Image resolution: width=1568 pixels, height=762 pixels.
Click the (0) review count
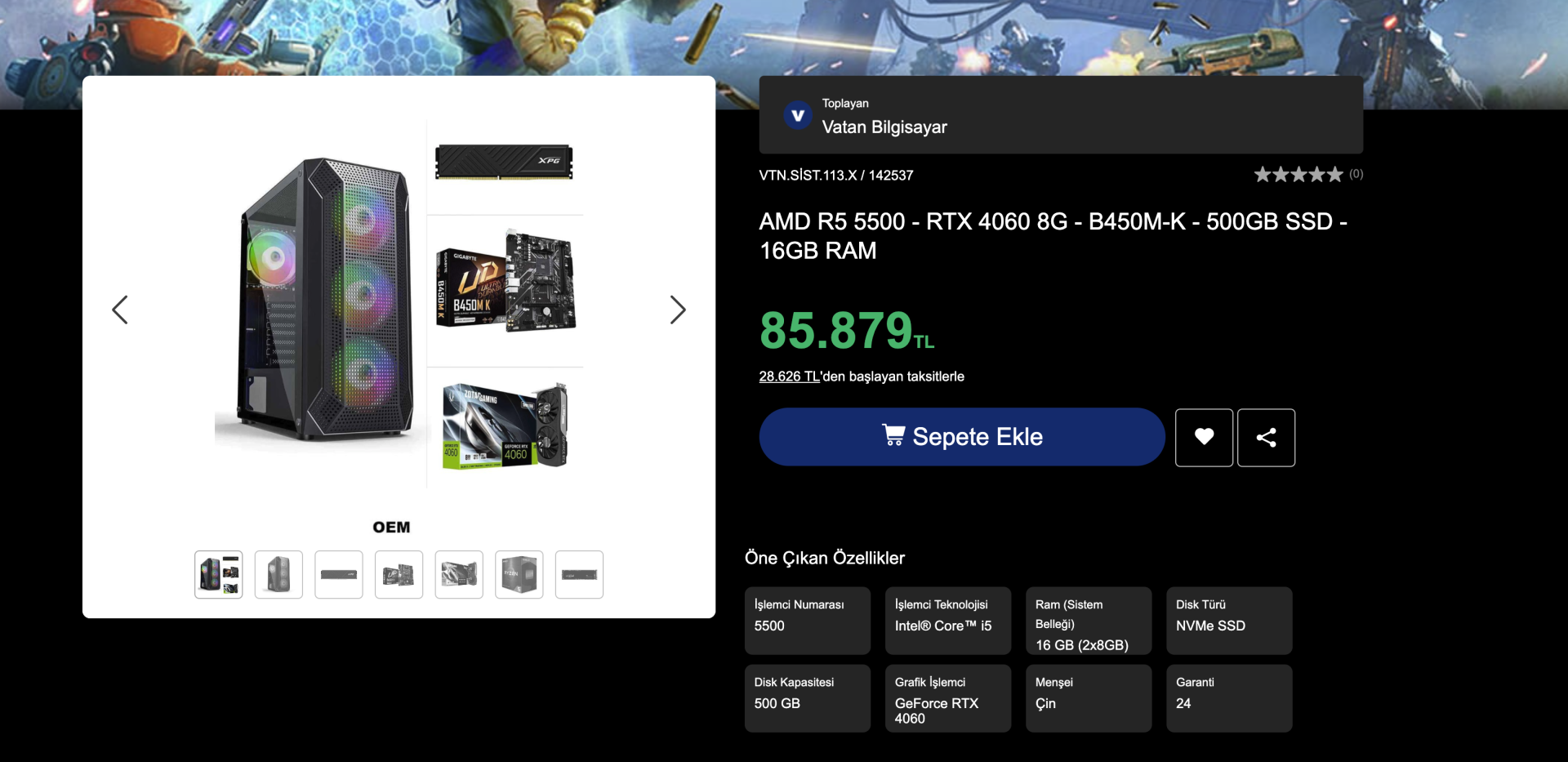click(x=1356, y=174)
